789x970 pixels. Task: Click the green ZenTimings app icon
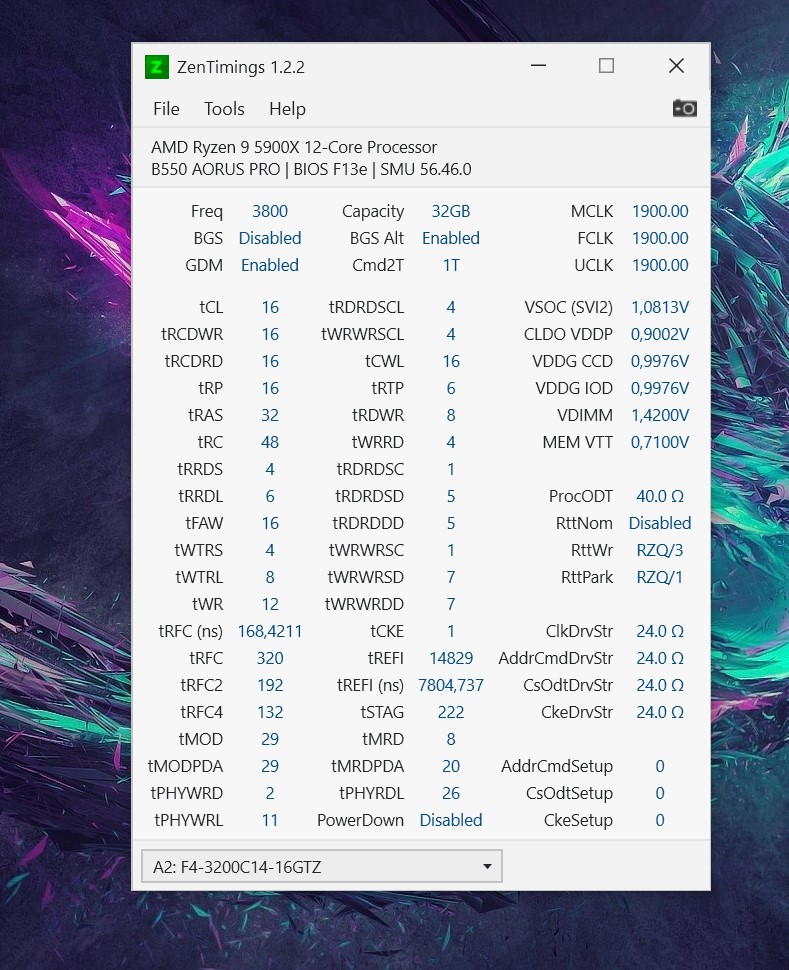157,67
